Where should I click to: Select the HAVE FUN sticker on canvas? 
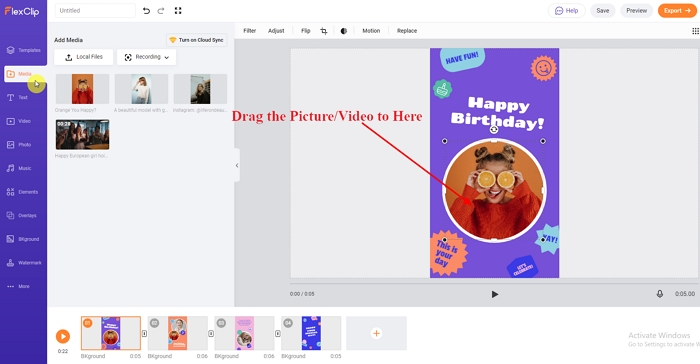[x=462, y=59]
